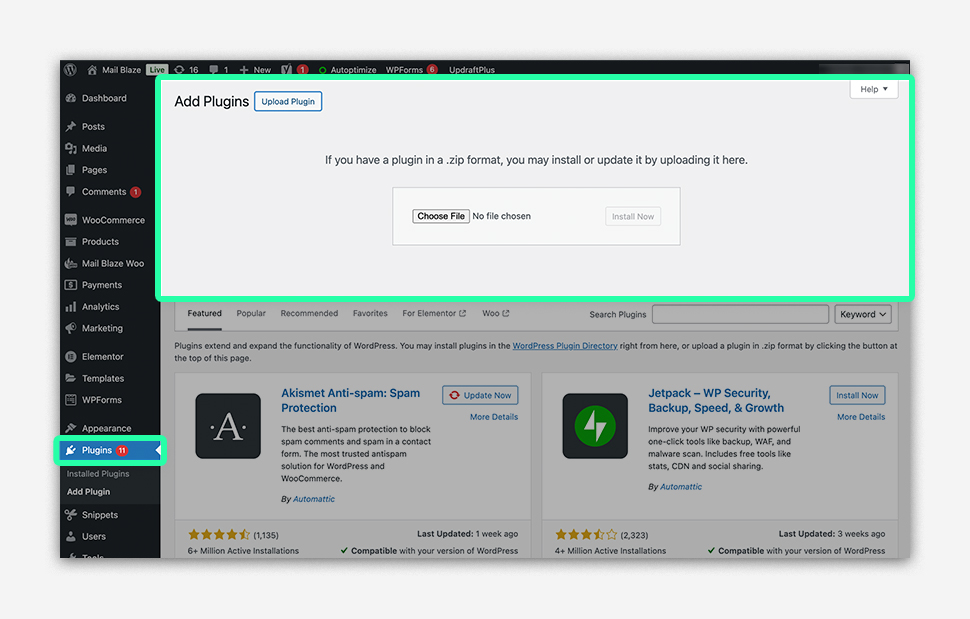Image resolution: width=970 pixels, height=619 pixels.
Task: Click the Live status badge
Action: 157,70
